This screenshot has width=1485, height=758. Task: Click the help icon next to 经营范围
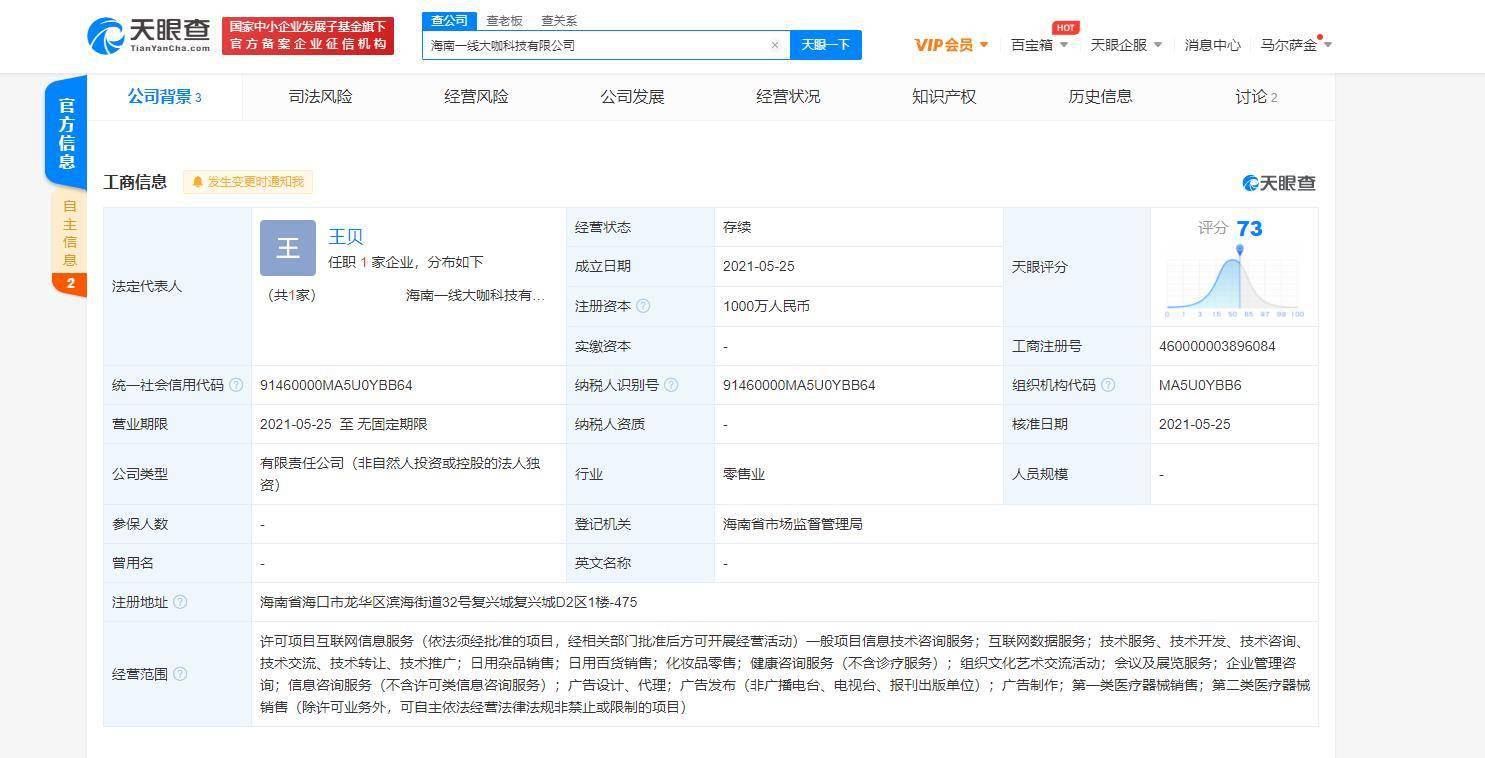tap(180, 674)
